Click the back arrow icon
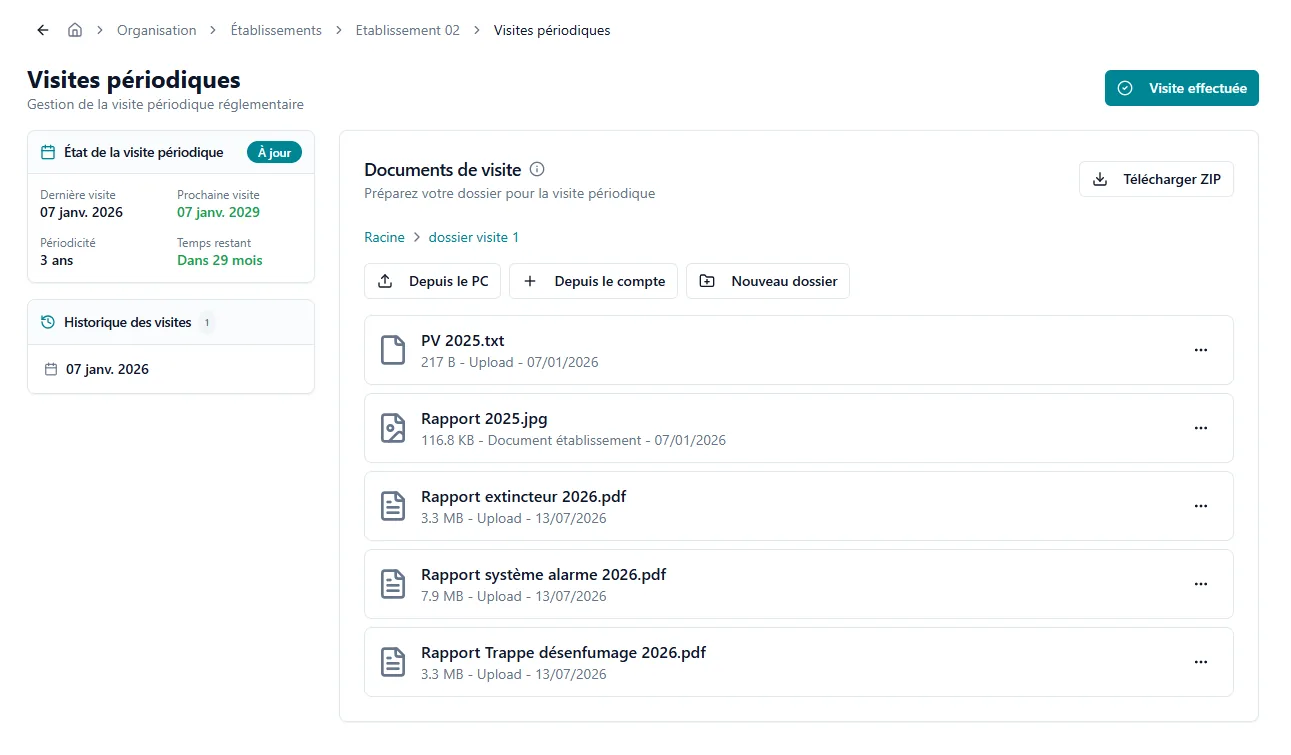Viewport: 1291px width, 755px height. [x=42, y=30]
